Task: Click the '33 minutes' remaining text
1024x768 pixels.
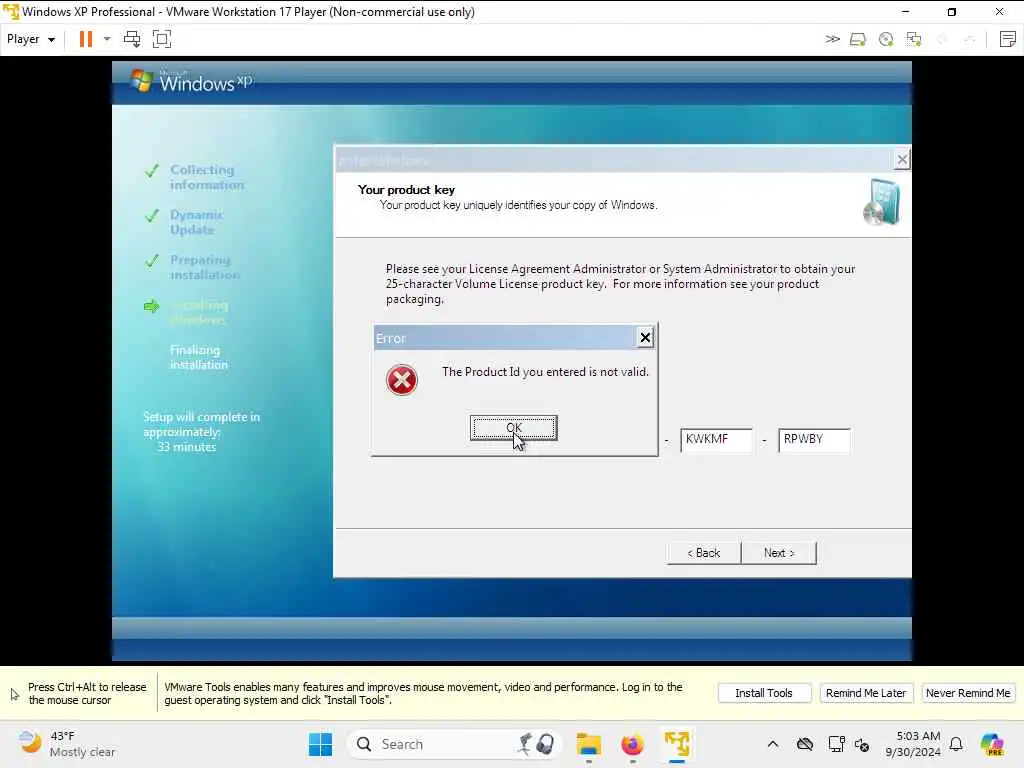Action: (x=187, y=447)
